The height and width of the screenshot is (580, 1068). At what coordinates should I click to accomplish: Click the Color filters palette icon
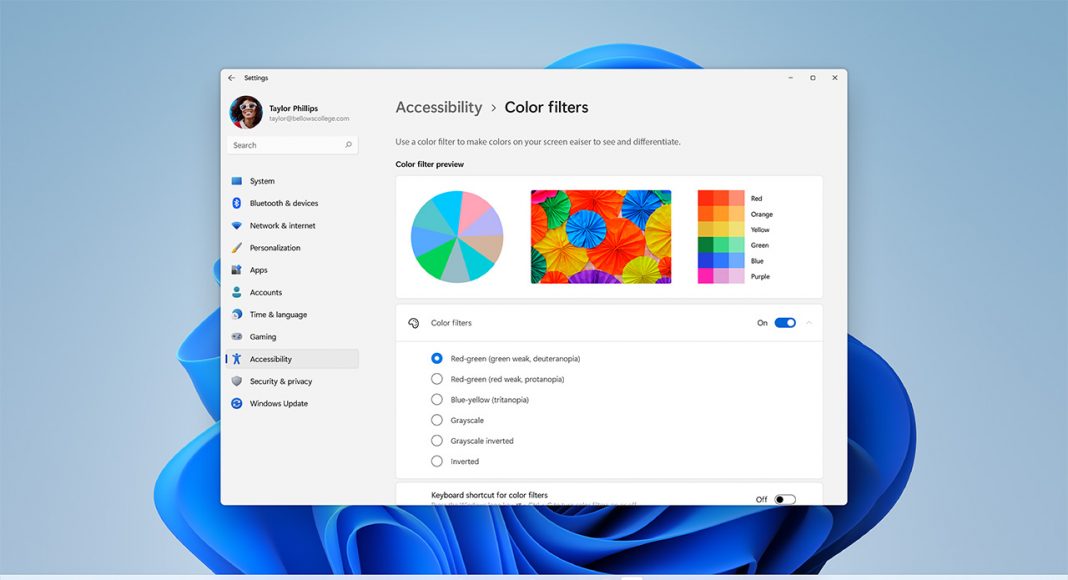[x=413, y=323]
